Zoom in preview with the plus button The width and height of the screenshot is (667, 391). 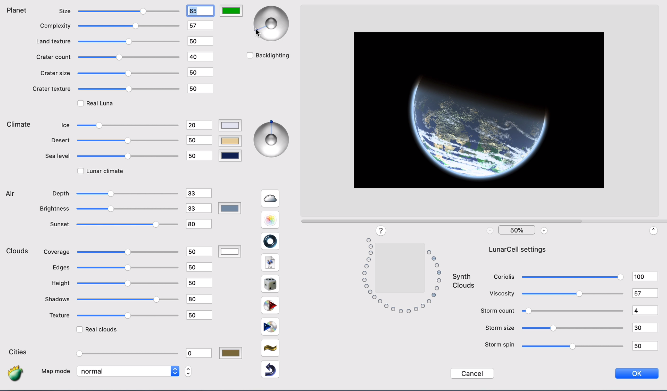pos(544,230)
